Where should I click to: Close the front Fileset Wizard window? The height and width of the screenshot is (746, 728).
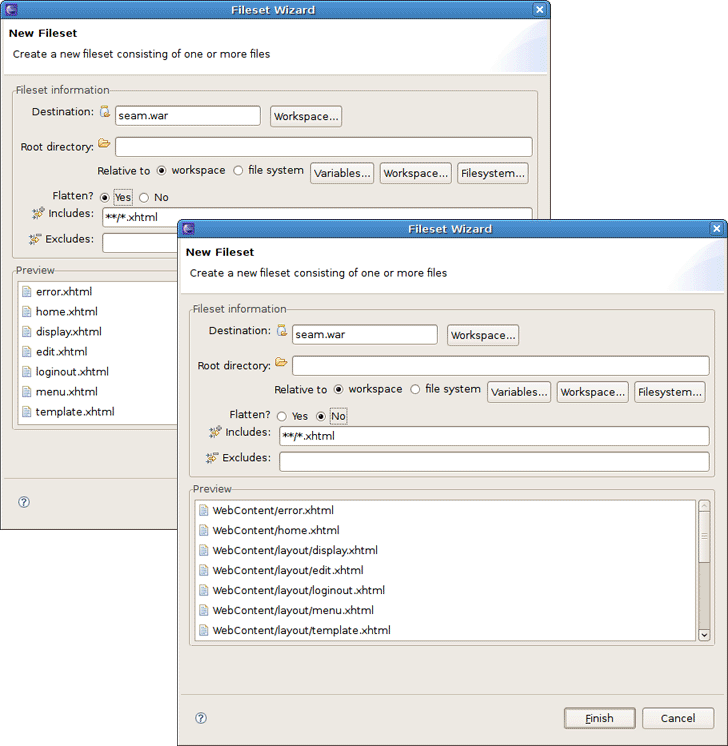tap(716, 229)
